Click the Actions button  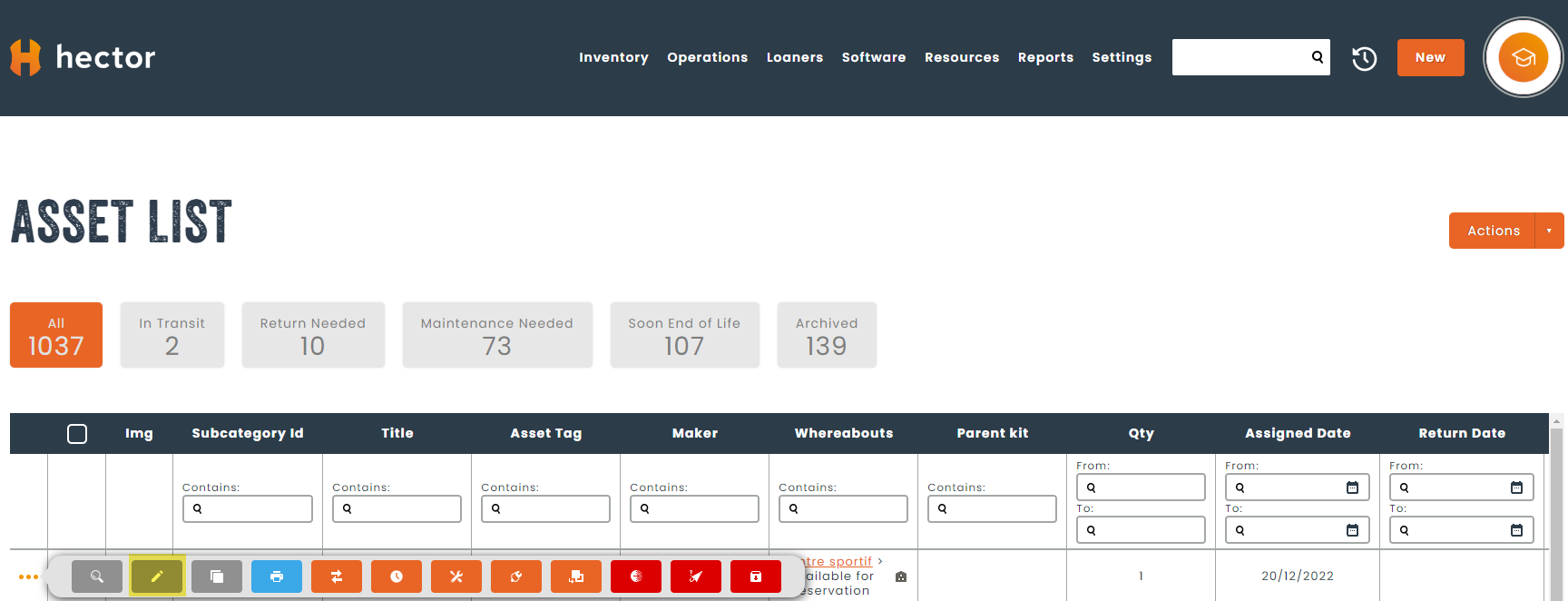coord(1493,231)
